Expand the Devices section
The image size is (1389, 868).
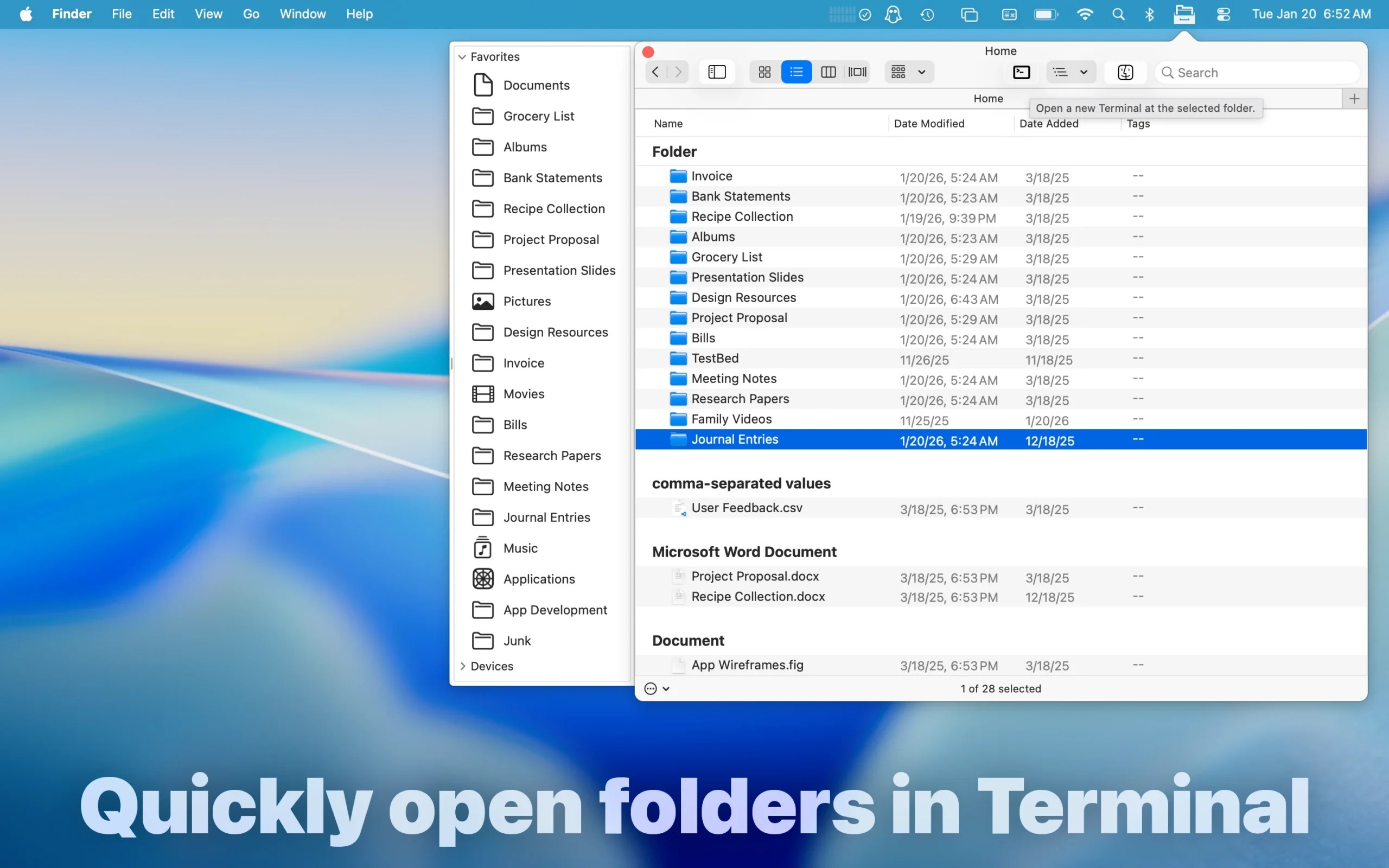[x=463, y=666]
